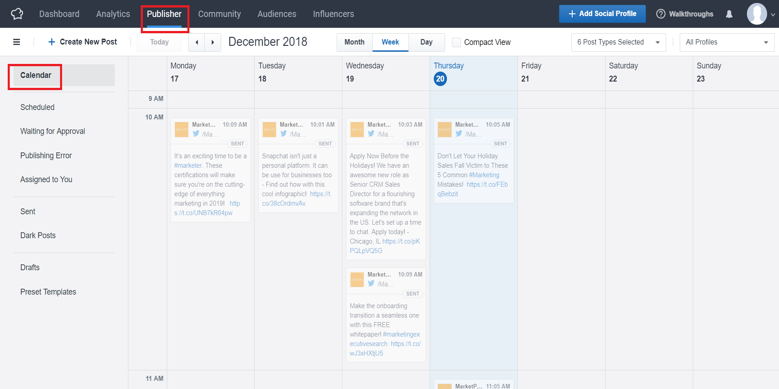Click Create New Post plus icon
Image resolution: width=779 pixels, height=389 pixels.
(x=51, y=42)
